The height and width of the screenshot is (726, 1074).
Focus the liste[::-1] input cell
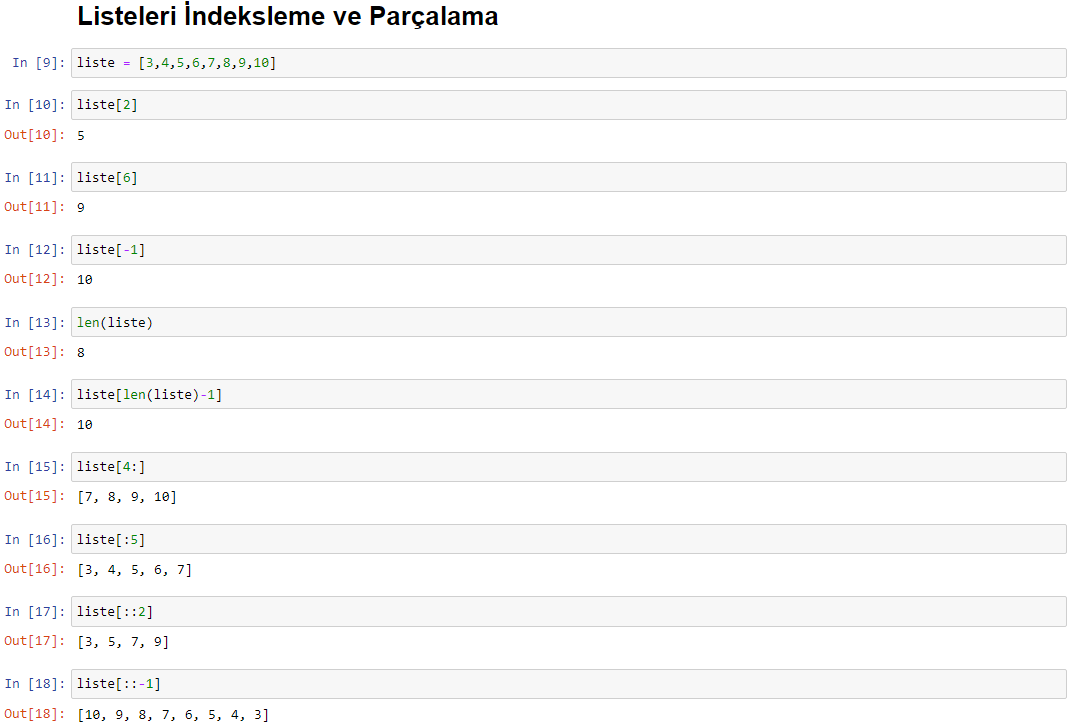tap(569, 684)
